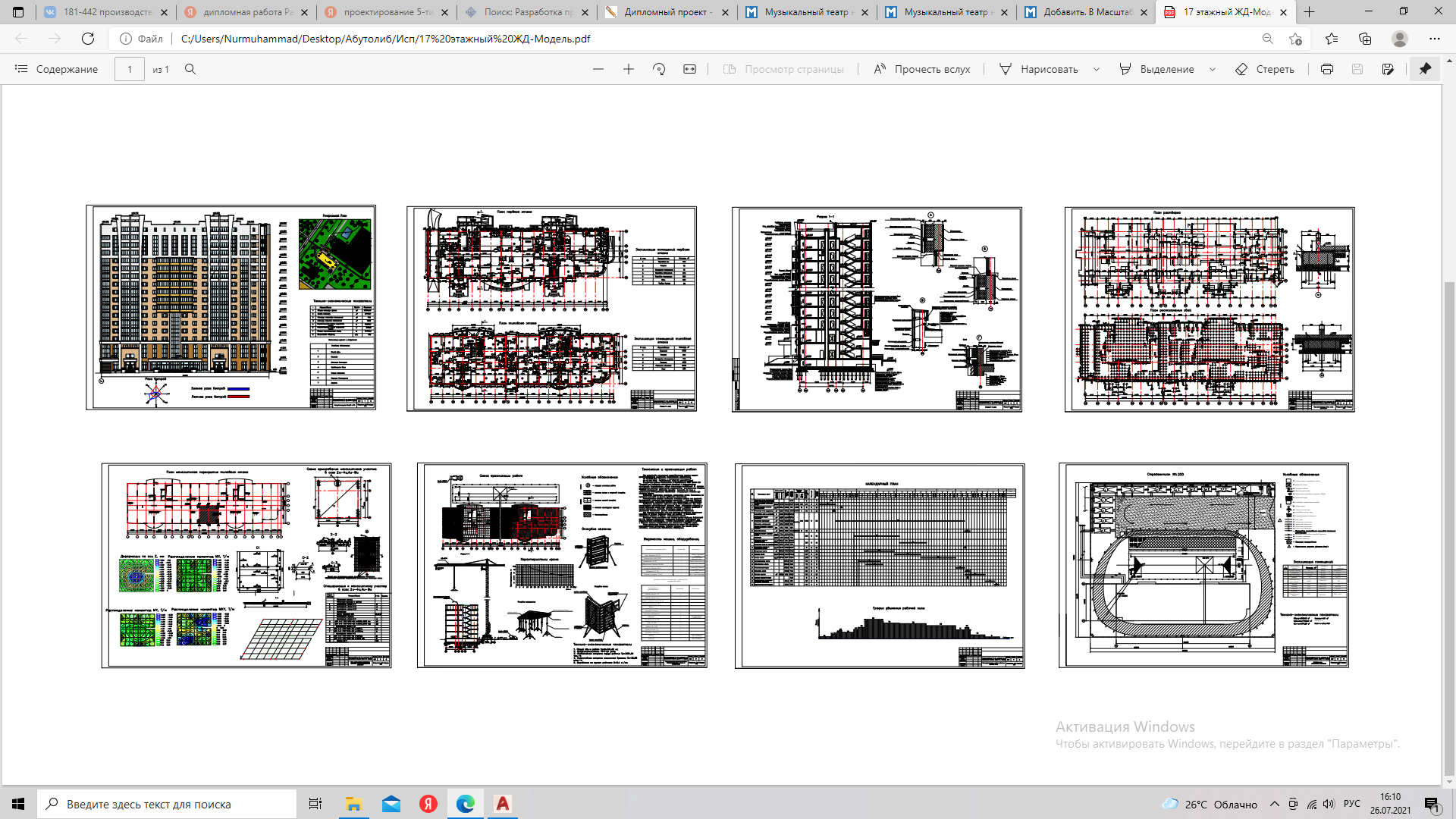Open a new browser tab
The height and width of the screenshot is (819, 1456).
1310,12
